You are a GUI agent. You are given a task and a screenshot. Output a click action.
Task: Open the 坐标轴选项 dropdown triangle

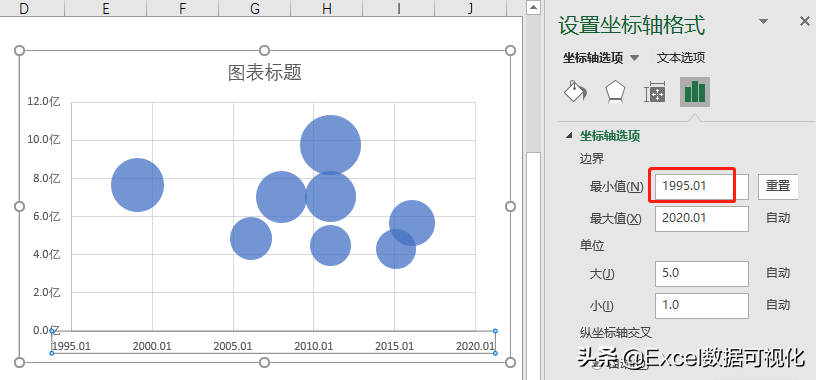coord(634,58)
